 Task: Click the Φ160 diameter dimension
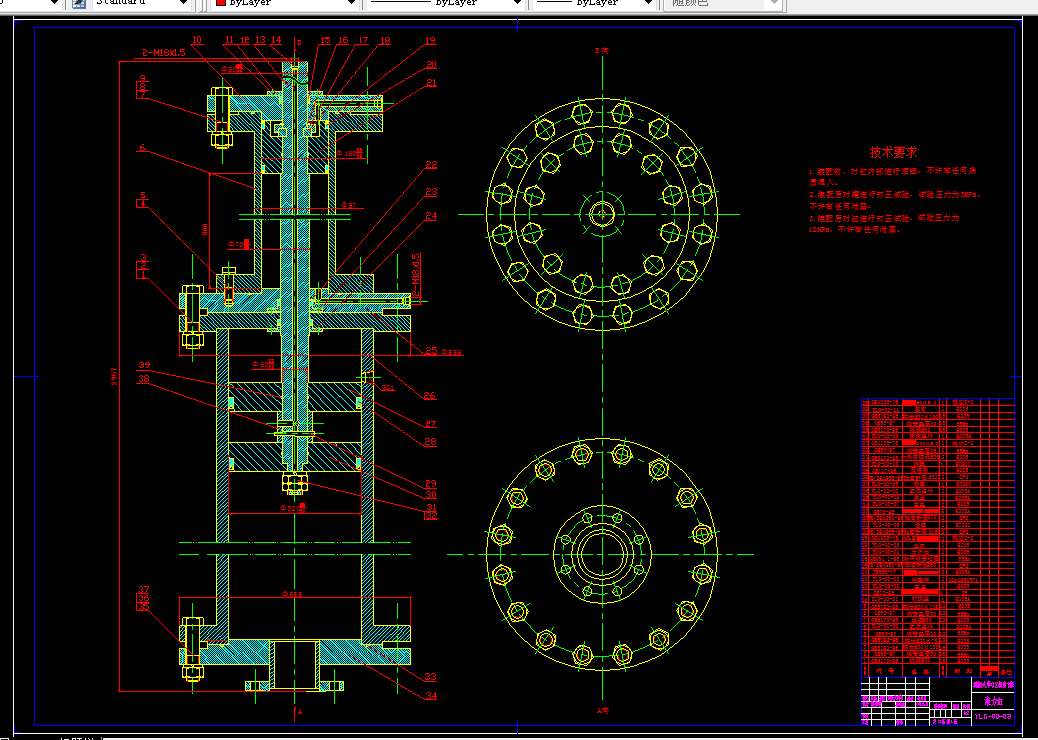(350, 154)
